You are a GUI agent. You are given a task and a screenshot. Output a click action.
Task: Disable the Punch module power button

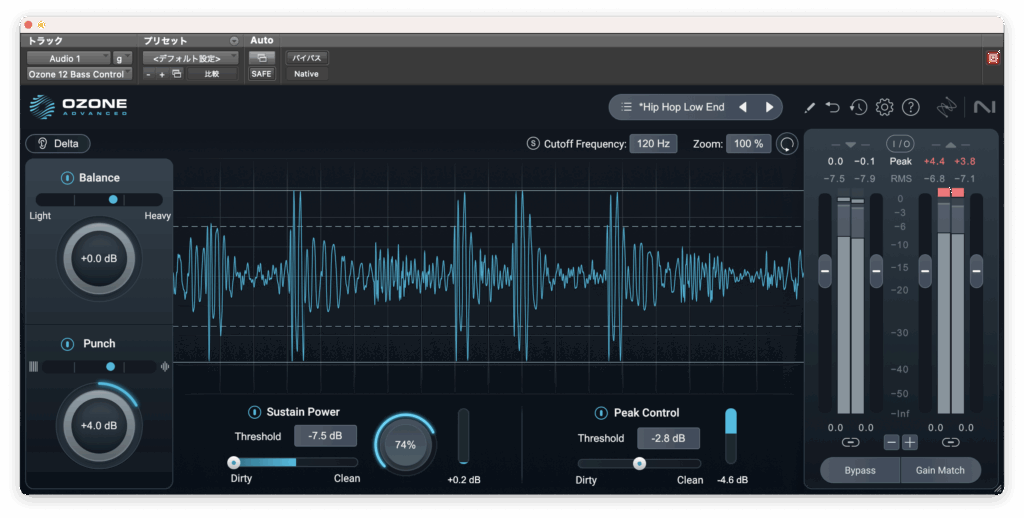pos(67,344)
